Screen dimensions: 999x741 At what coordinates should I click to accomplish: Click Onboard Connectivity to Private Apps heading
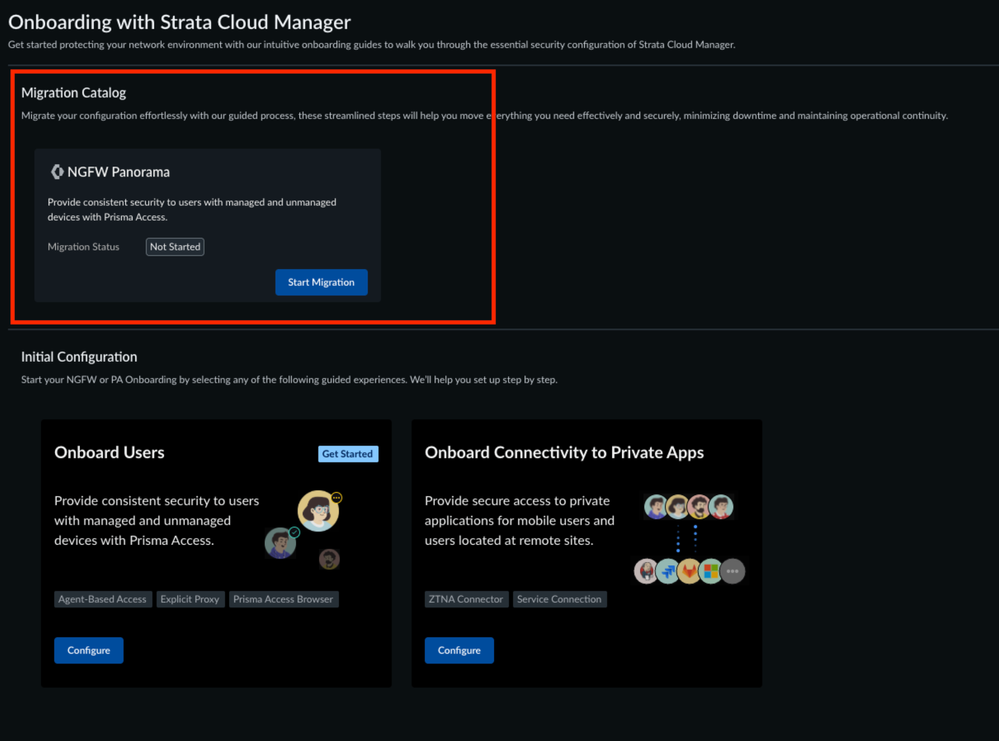coord(564,452)
